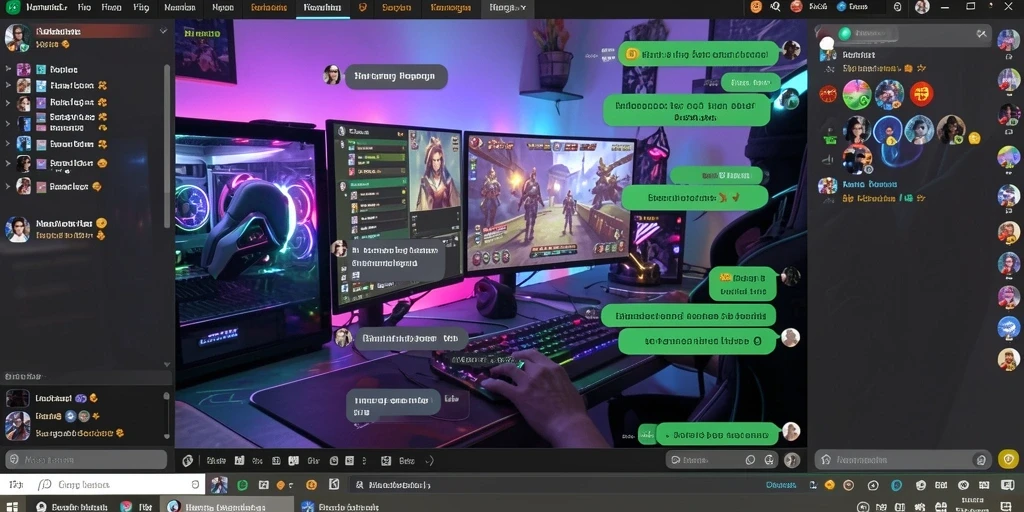The image size is (1024, 512).
Task: Click the topmost avatar in the far-right column
Action: tap(1008, 40)
